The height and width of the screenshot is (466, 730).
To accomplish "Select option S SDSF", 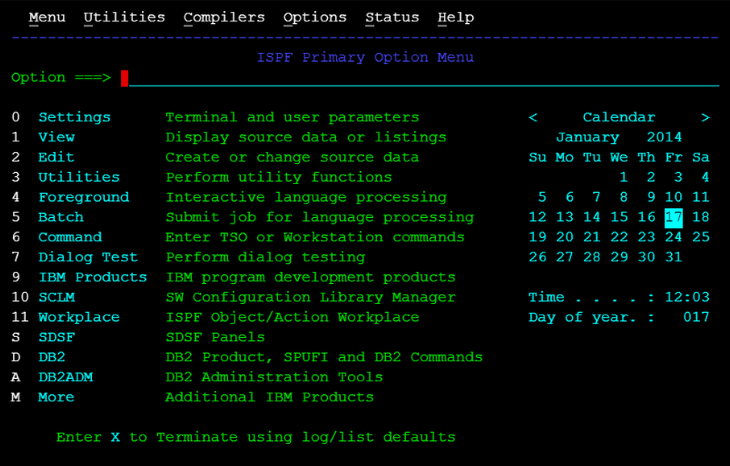I will (56, 338).
